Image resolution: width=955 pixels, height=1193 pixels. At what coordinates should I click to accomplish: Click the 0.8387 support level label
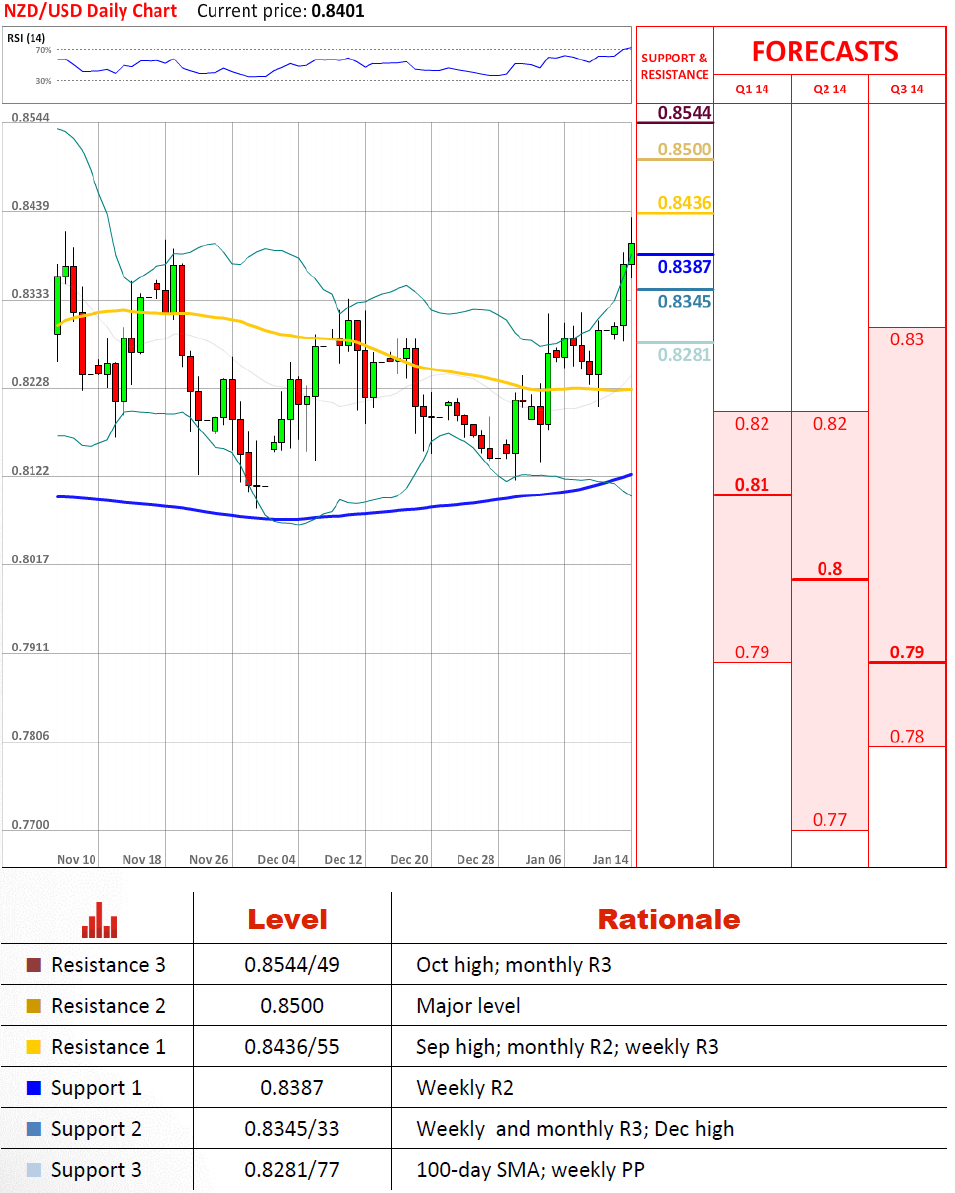pos(684,267)
